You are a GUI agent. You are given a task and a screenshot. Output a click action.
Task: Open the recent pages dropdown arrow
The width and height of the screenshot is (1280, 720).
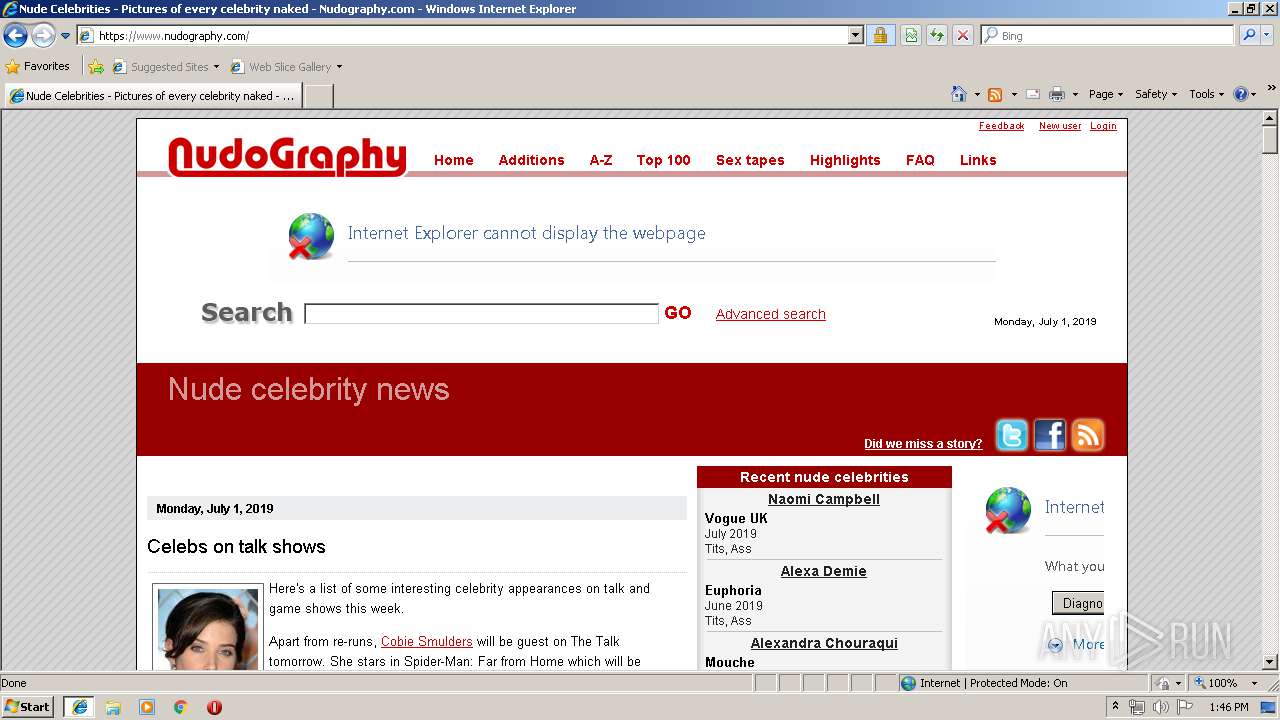click(66, 36)
